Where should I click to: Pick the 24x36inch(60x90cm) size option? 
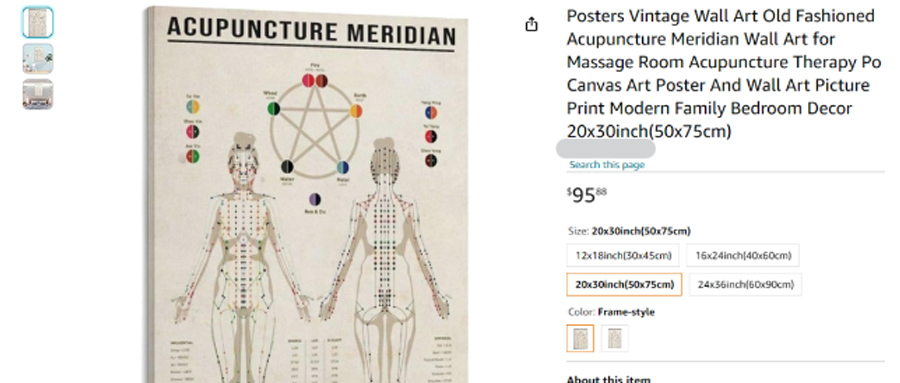[x=745, y=284]
